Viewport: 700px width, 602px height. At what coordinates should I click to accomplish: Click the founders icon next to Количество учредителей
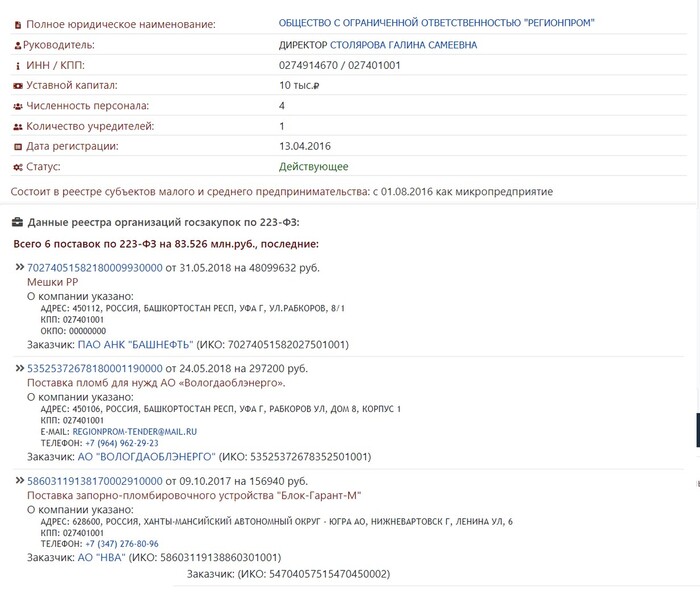[17, 127]
